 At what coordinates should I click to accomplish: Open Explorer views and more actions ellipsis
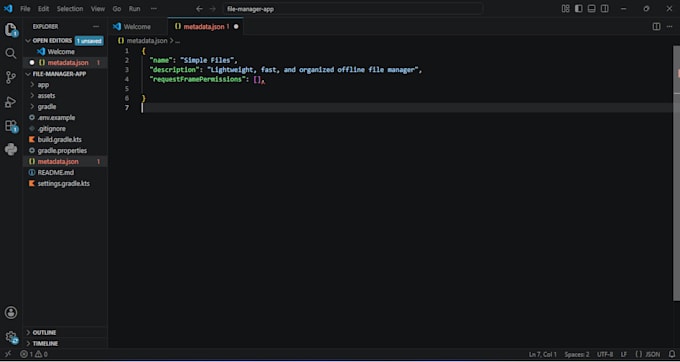click(x=96, y=27)
